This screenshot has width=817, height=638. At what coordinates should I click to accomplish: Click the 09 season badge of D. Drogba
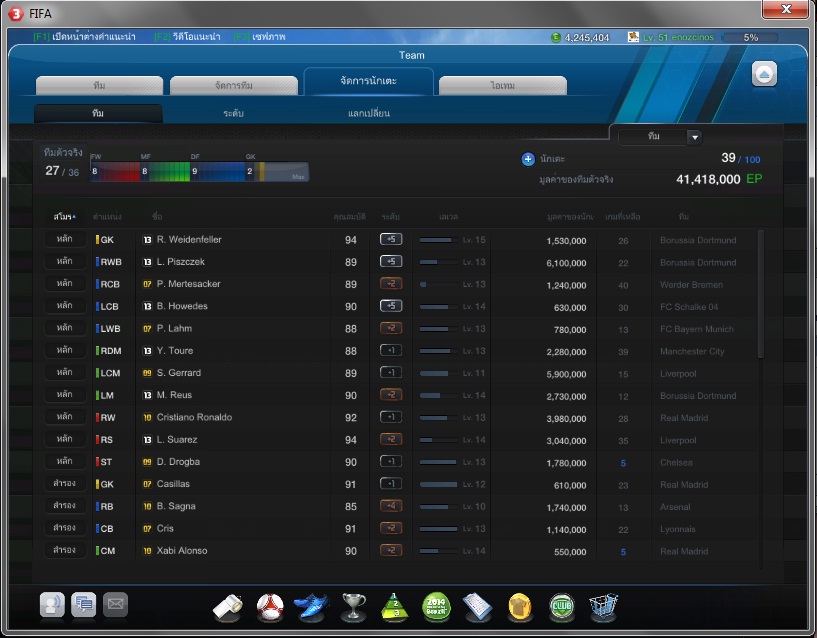point(147,462)
